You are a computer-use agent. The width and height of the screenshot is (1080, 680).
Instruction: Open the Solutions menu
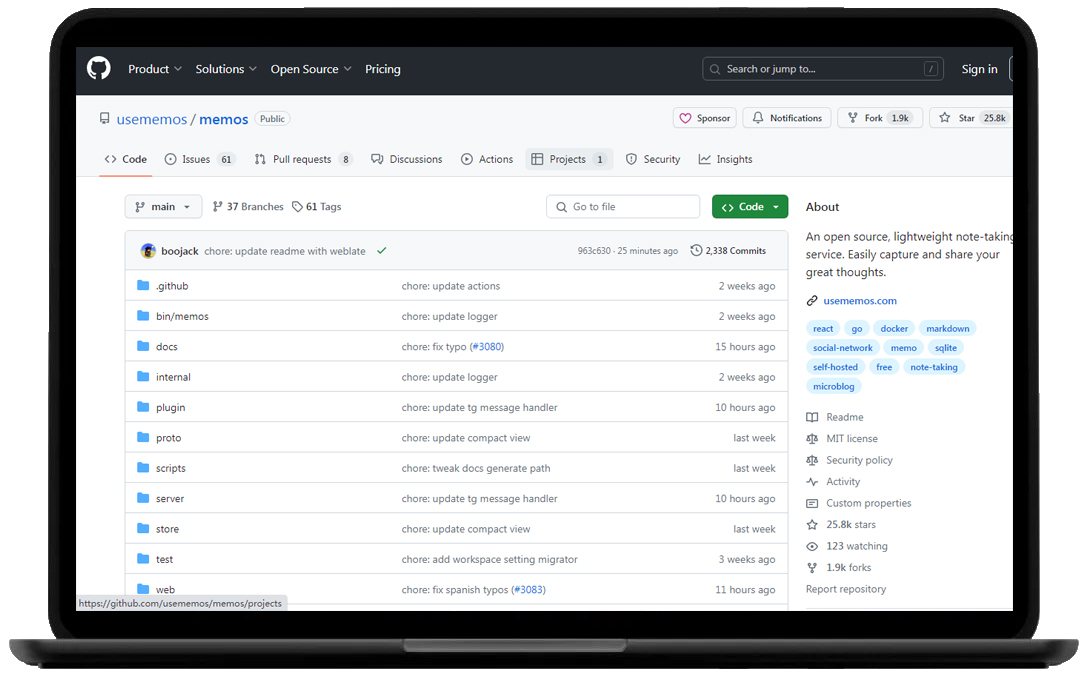pos(226,69)
